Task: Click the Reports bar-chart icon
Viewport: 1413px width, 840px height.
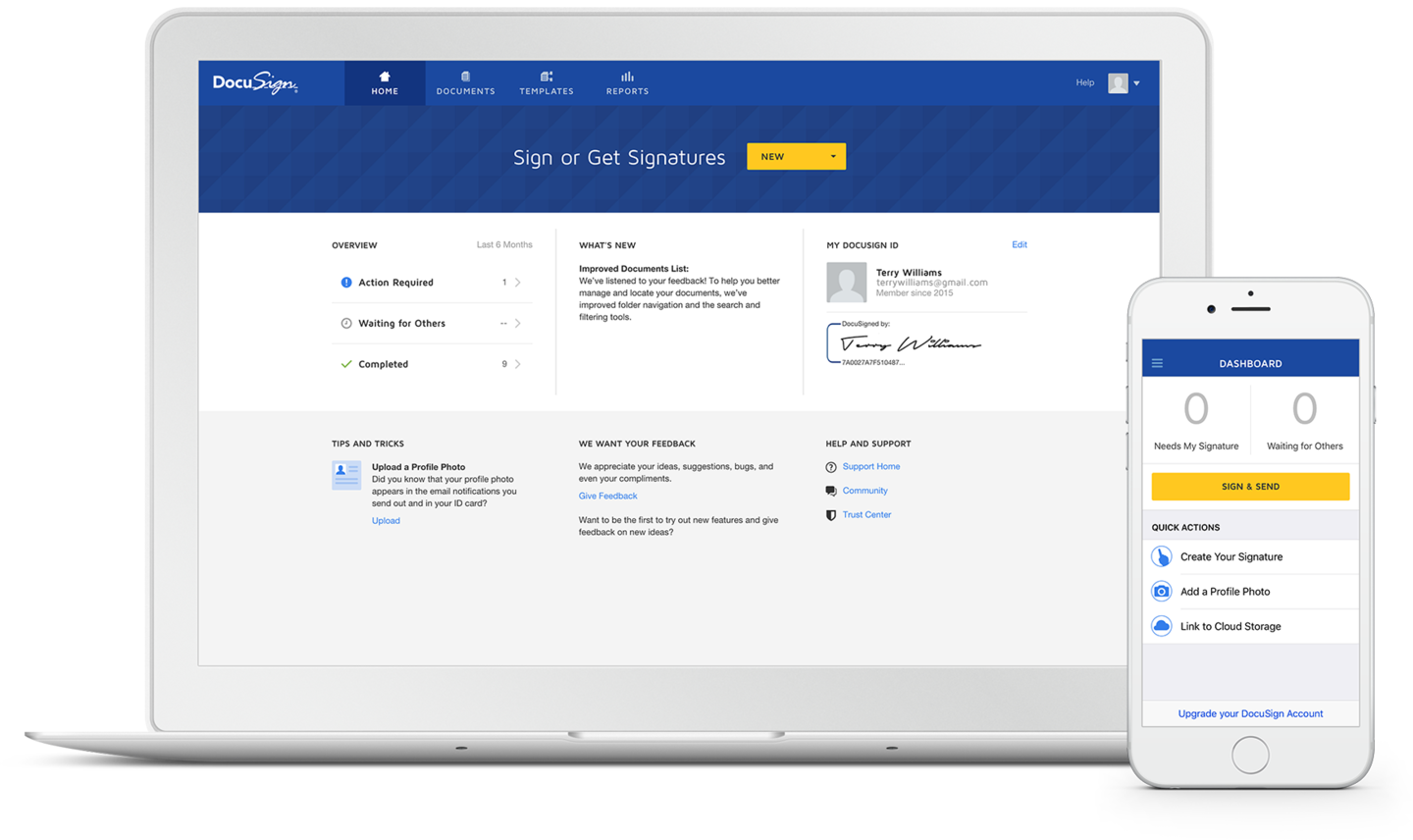Action: [627, 76]
